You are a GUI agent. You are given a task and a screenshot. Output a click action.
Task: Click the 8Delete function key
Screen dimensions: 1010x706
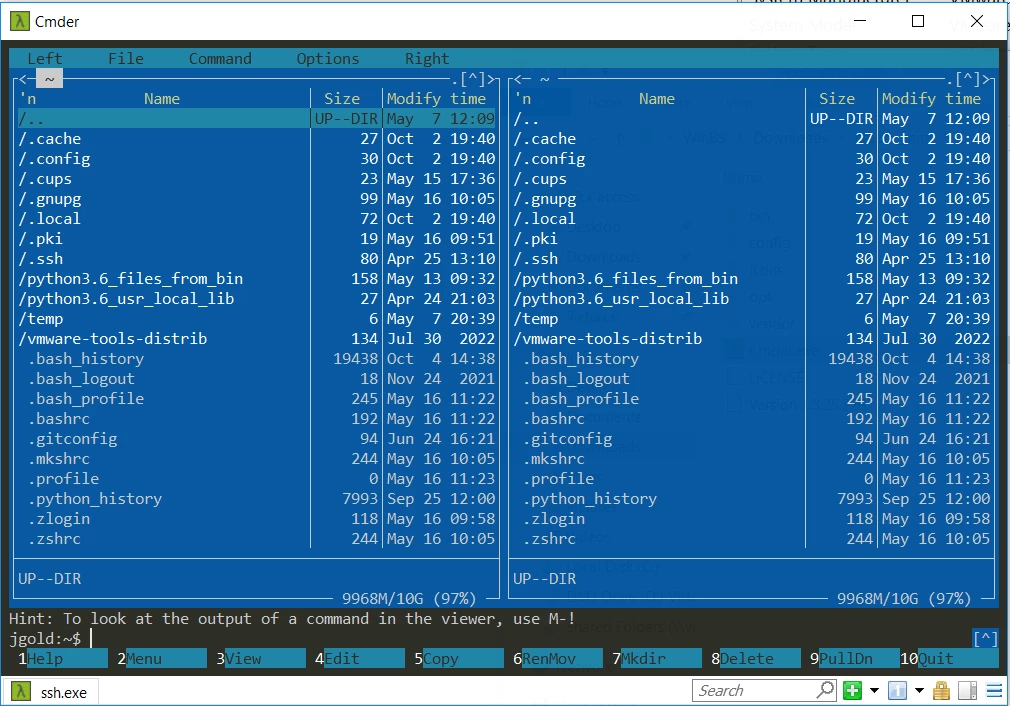[x=756, y=658]
